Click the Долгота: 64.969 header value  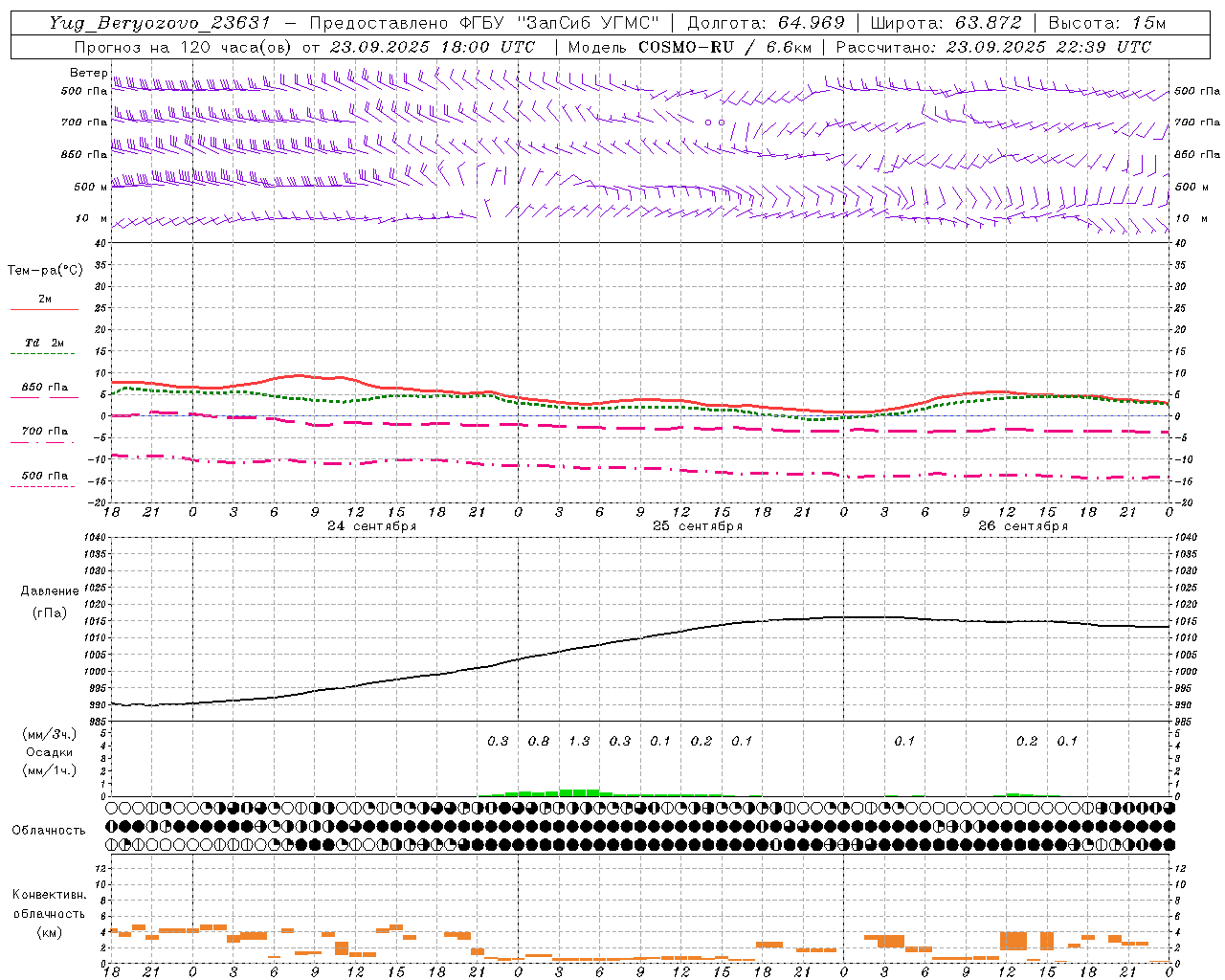766,23
